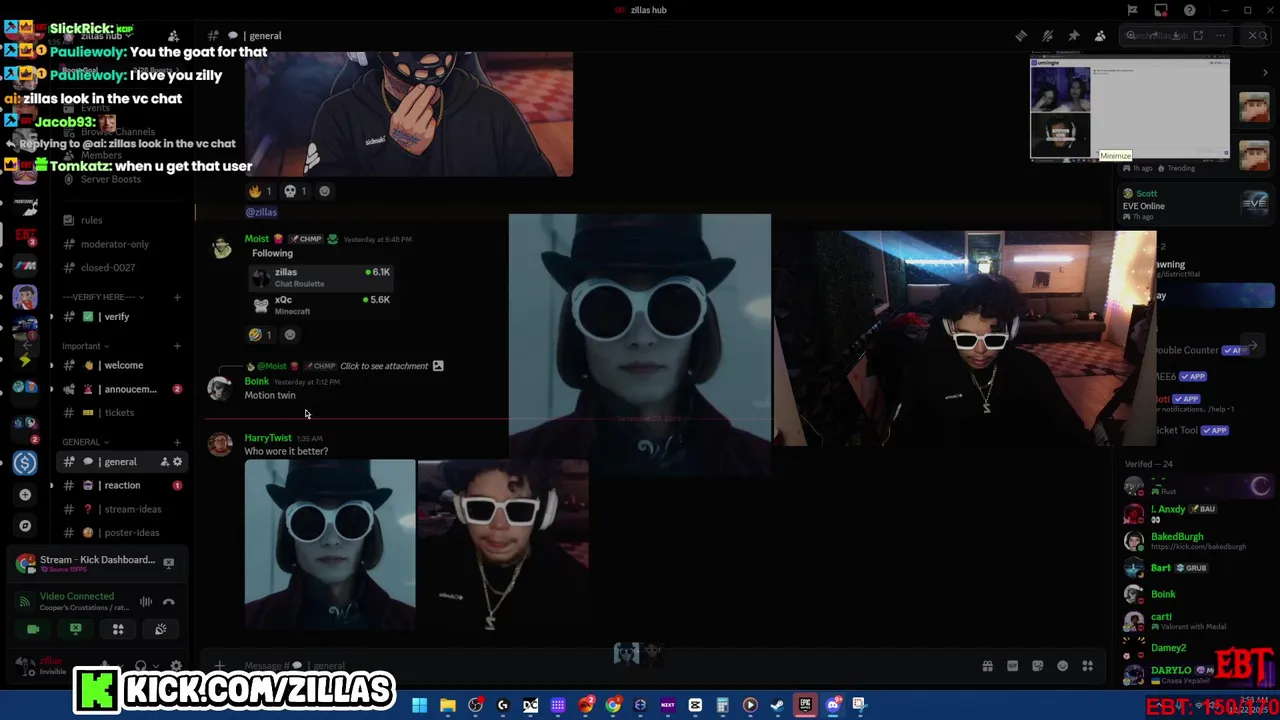The image size is (1280, 720).
Task: Open edit-channel gear on general channel
Action: pos(177,462)
